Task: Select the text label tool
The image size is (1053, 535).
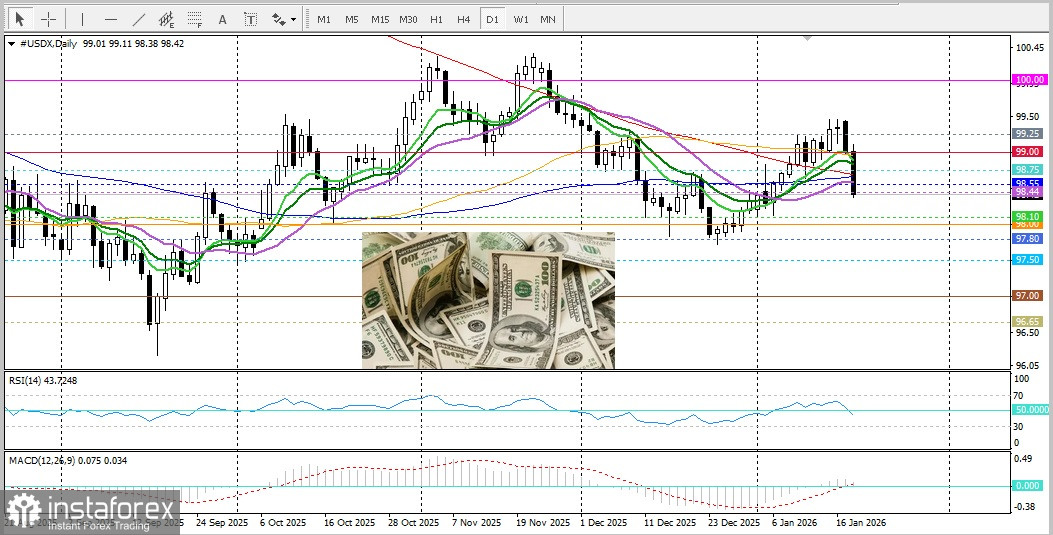Action: click(250, 19)
